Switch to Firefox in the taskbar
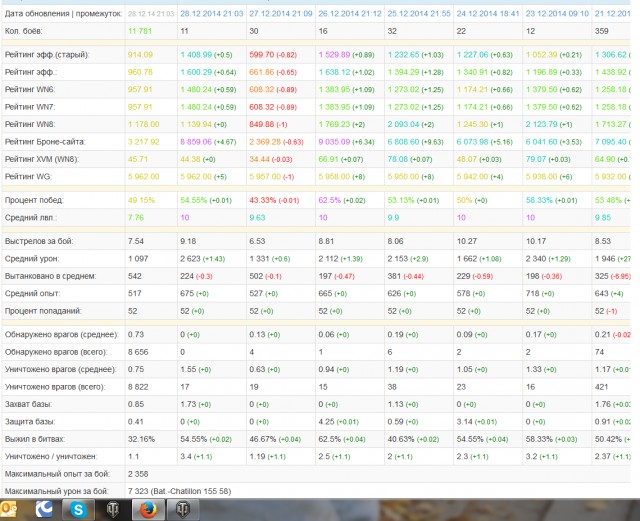The width and height of the screenshot is (640, 521). pyautogui.click(x=148, y=509)
